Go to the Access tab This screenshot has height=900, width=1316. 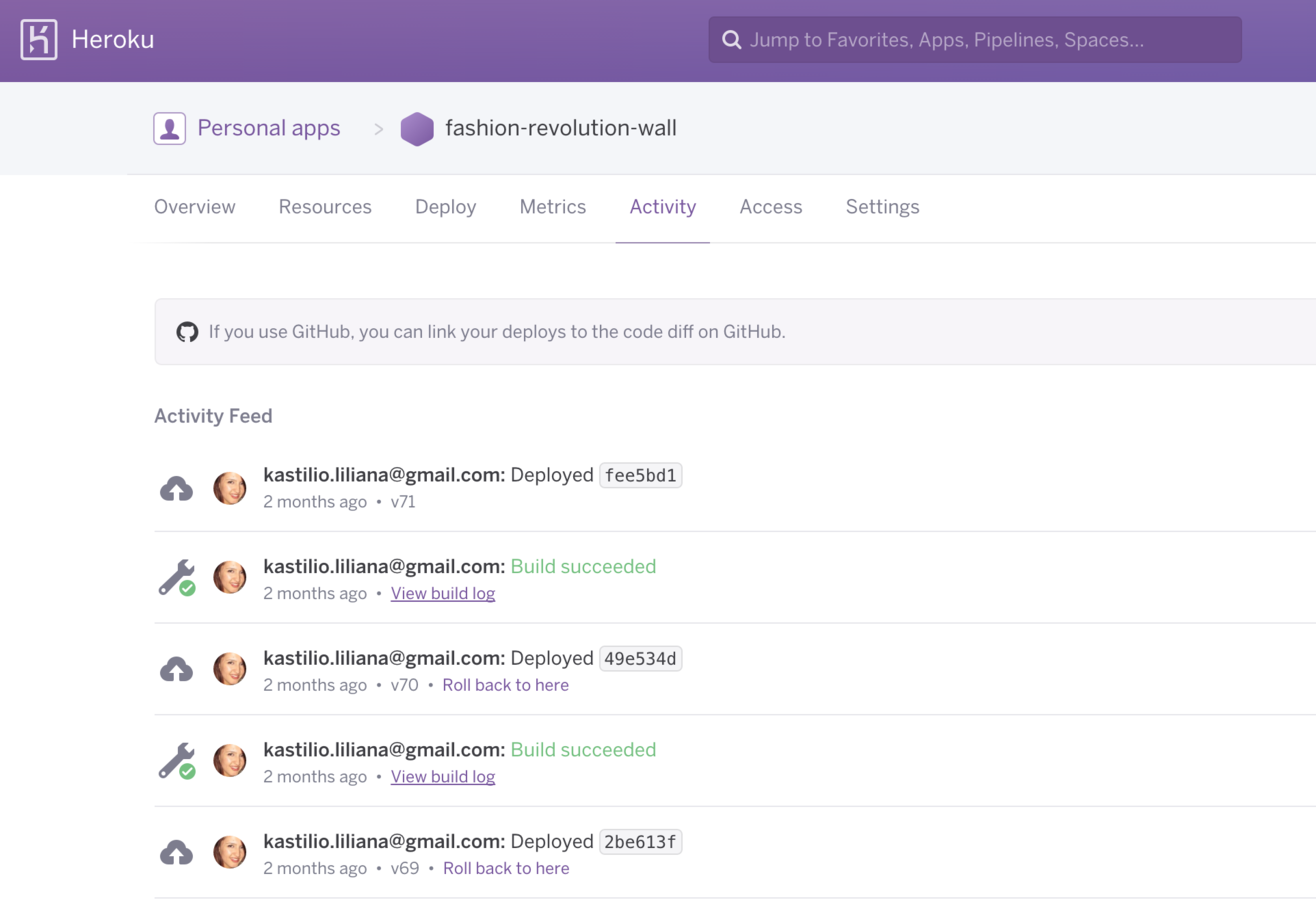click(x=771, y=207)
